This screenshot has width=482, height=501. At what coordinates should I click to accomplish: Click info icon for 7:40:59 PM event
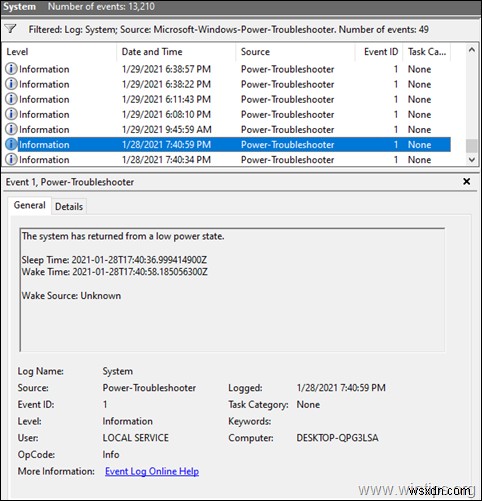pyautogui.click(x=11, y=145)
